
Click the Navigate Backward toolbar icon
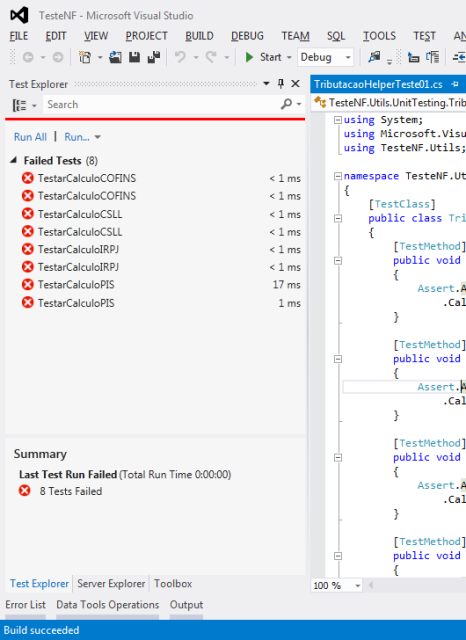click(28, 57)
